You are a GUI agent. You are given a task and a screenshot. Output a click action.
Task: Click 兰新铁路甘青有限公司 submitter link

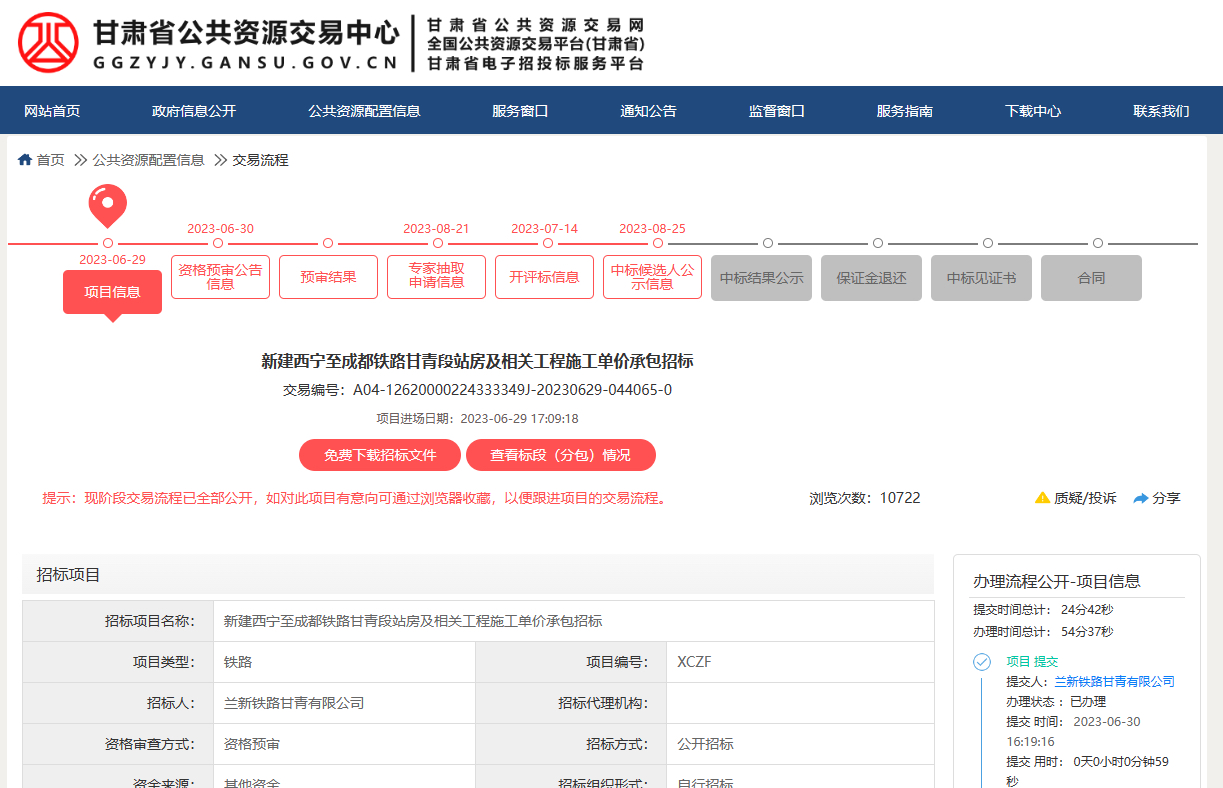(1114, 681)
